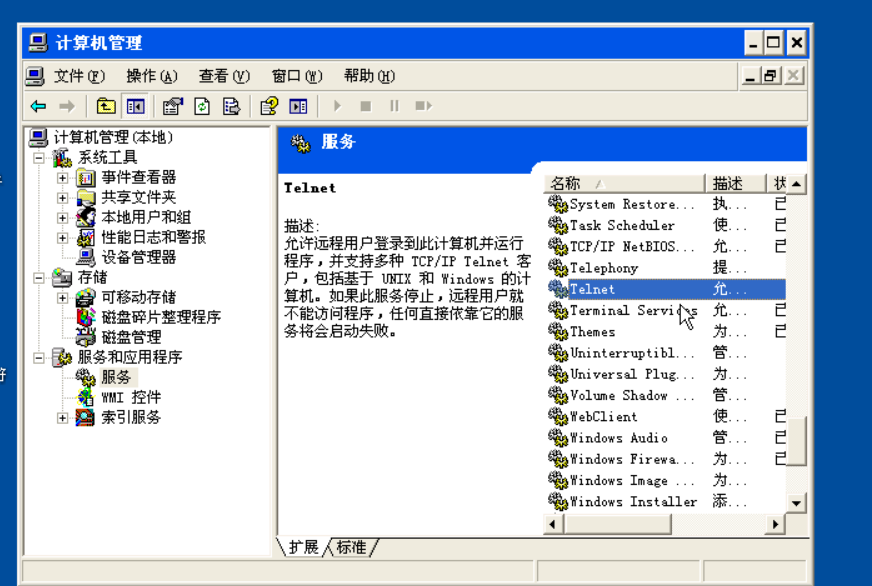The height and width of the screenshot is (586, 872).
Task: Click the vertical scrollbar down arrow
Action: (796, 503)
